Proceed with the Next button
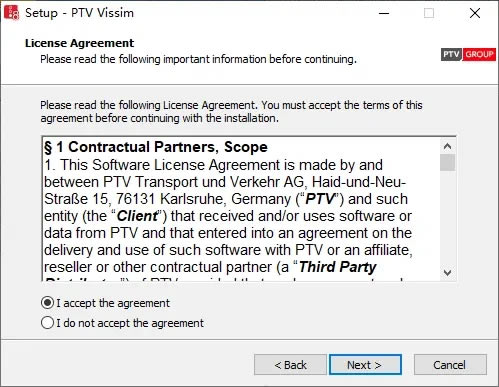 pyautogui.click(x=365, y=365)
